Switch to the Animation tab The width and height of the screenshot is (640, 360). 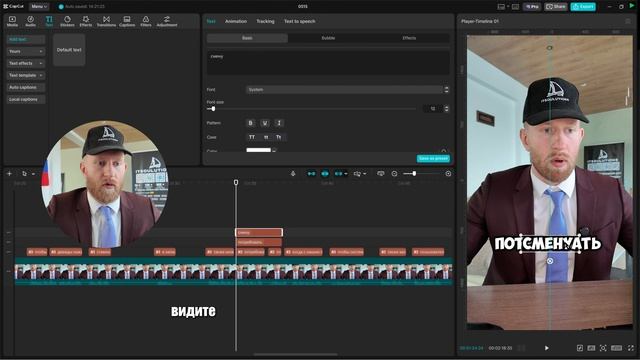[x=236, y=21]
